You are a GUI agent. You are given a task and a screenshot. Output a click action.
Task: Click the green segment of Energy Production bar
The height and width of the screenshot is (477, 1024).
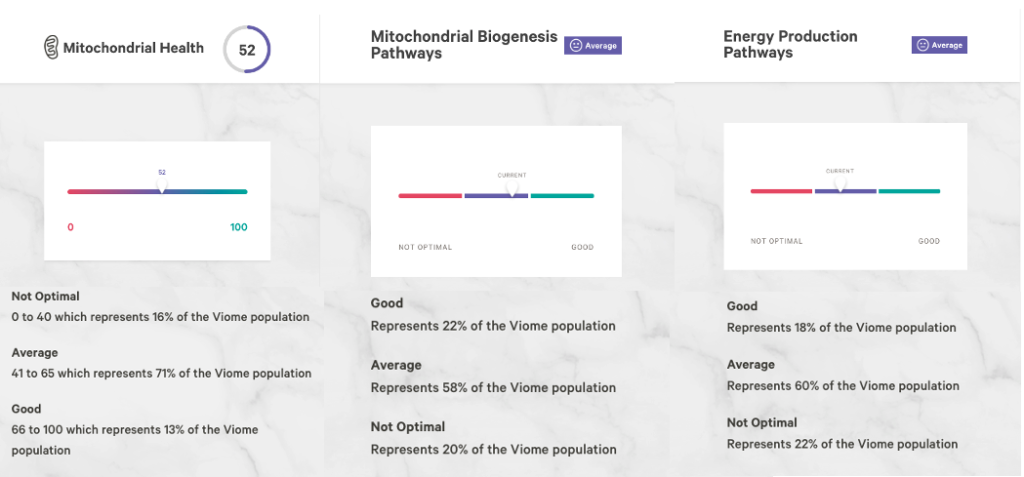pyautogui.click(x=909, y=191)
